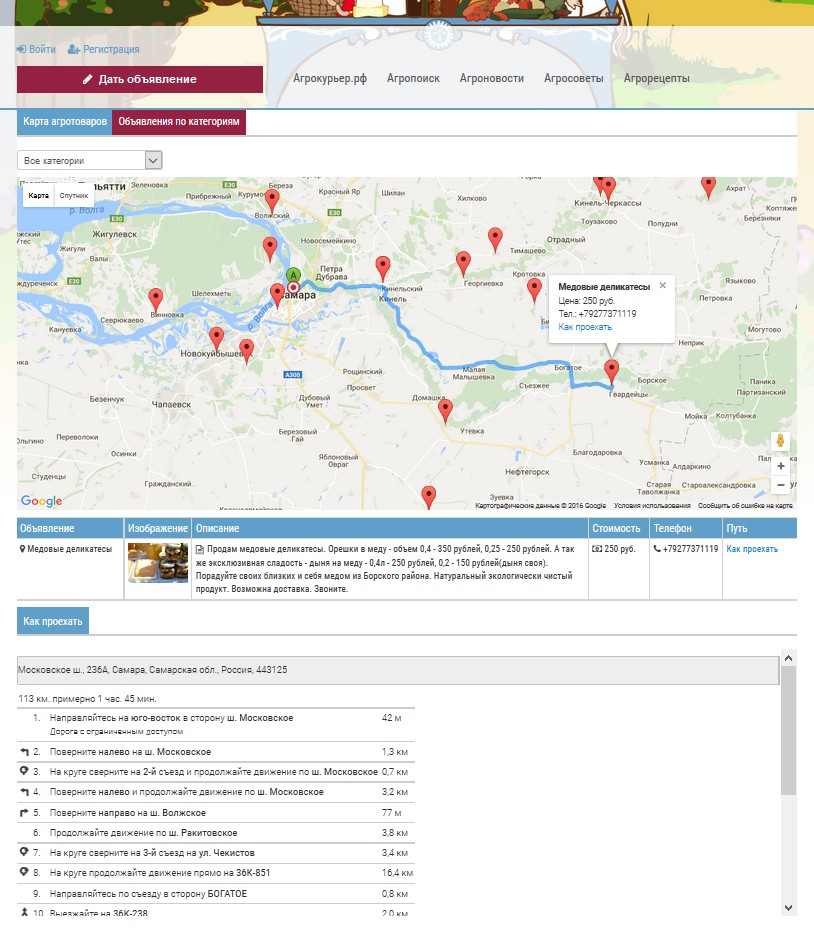Click the directions panel scrollbar thumb
Image resolution: width=814 pixels, height=934 pixels.
pos(788,730)
